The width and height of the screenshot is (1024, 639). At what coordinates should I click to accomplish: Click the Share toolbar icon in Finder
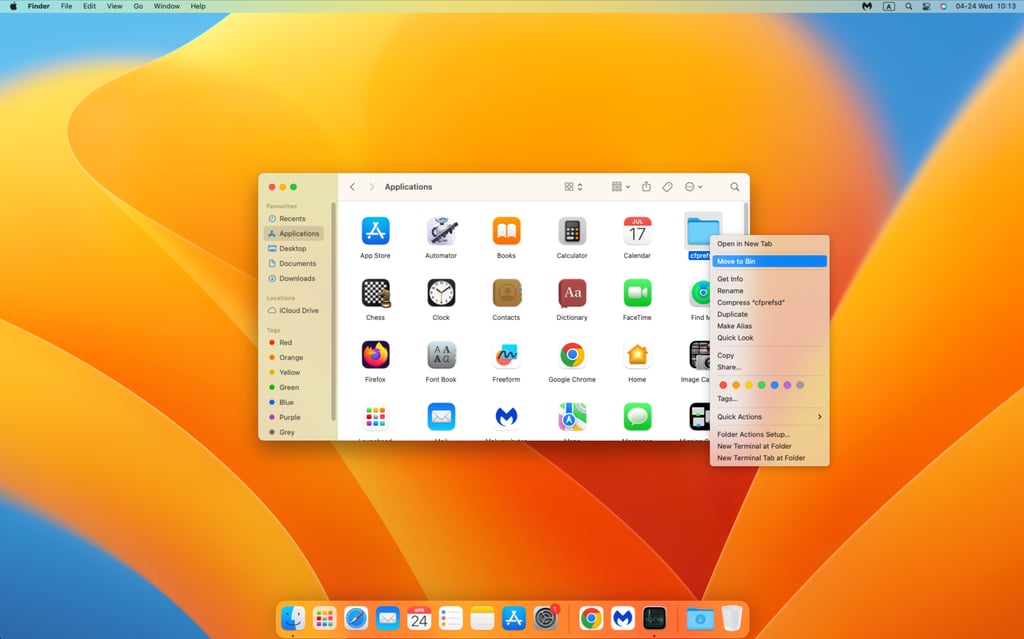tap(646, 186)
